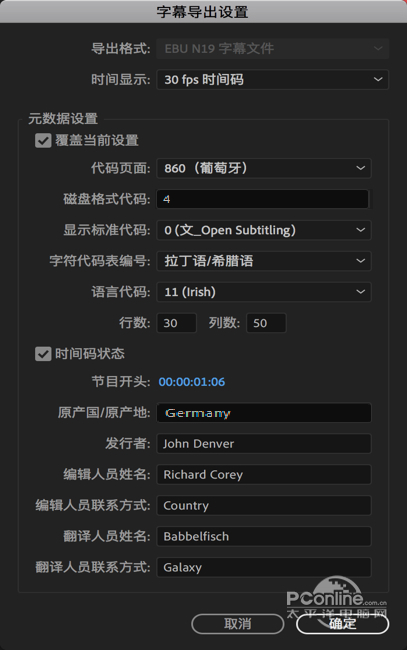Click the 行数 field containing 30
The height and width of the screenshot is (650, 407).
(x=177, y=323)
